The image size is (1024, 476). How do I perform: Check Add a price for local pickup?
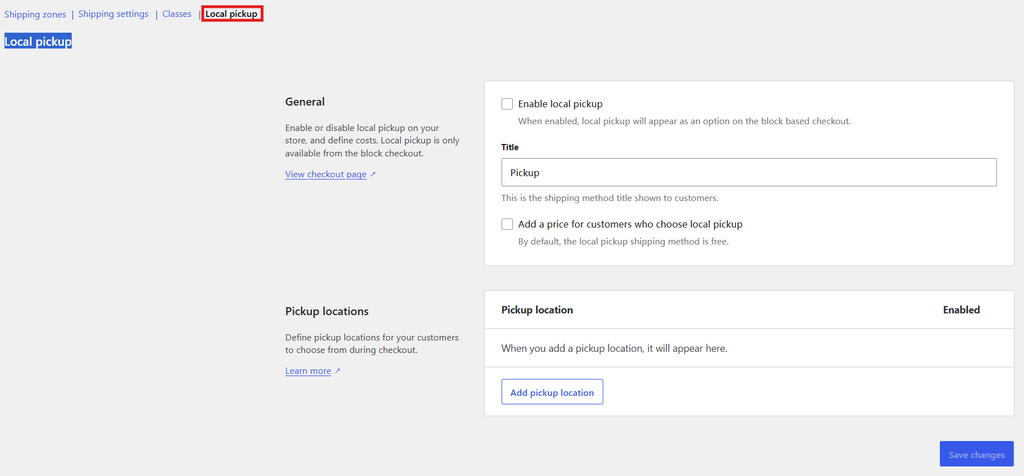tap(507, 224)
